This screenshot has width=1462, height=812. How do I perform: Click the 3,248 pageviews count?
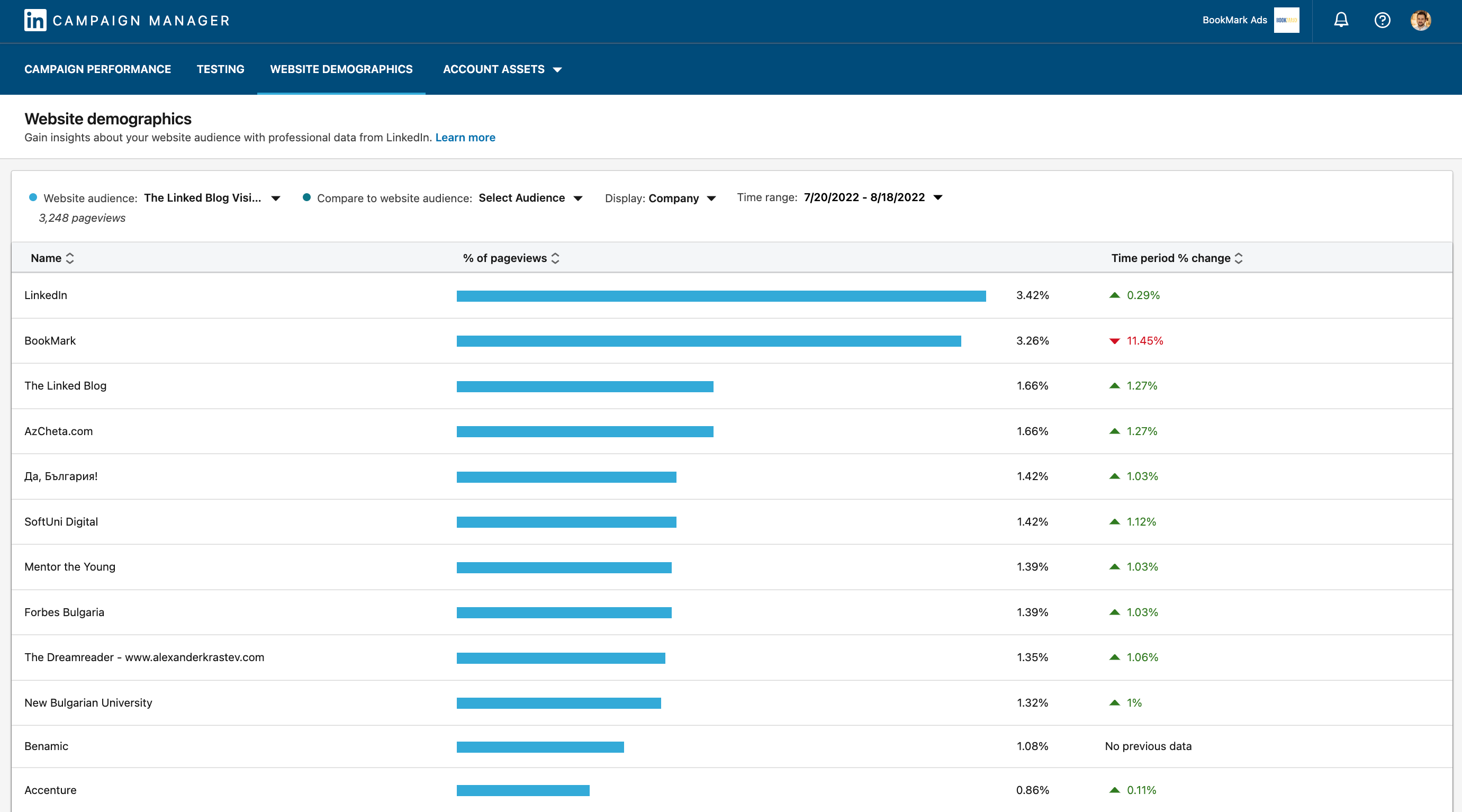82,218
